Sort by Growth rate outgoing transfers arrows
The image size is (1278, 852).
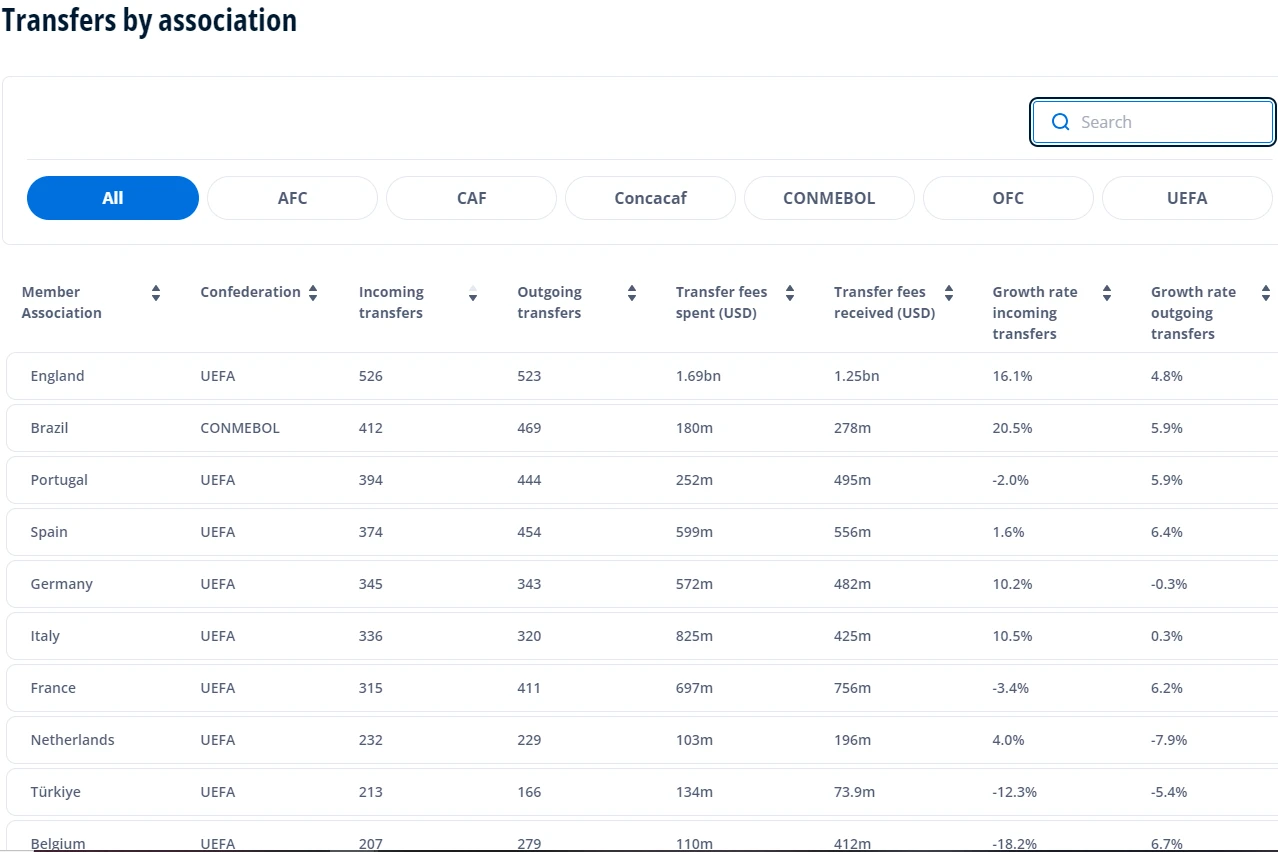point(1265,293)
